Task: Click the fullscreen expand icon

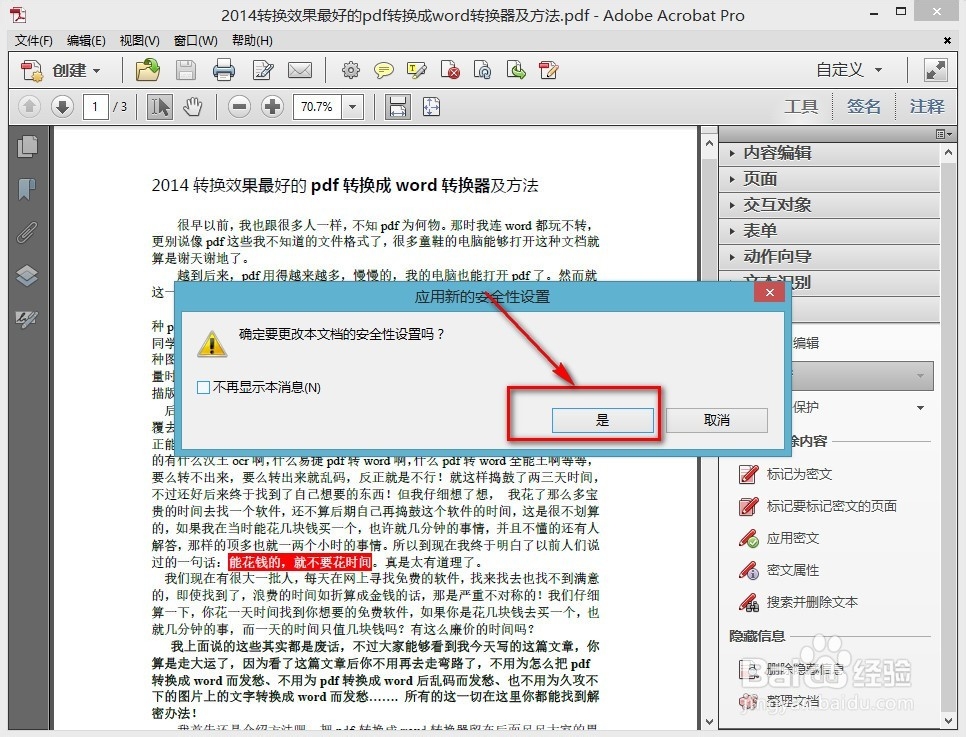Action: pyautogui.click(x=935, y=70)
